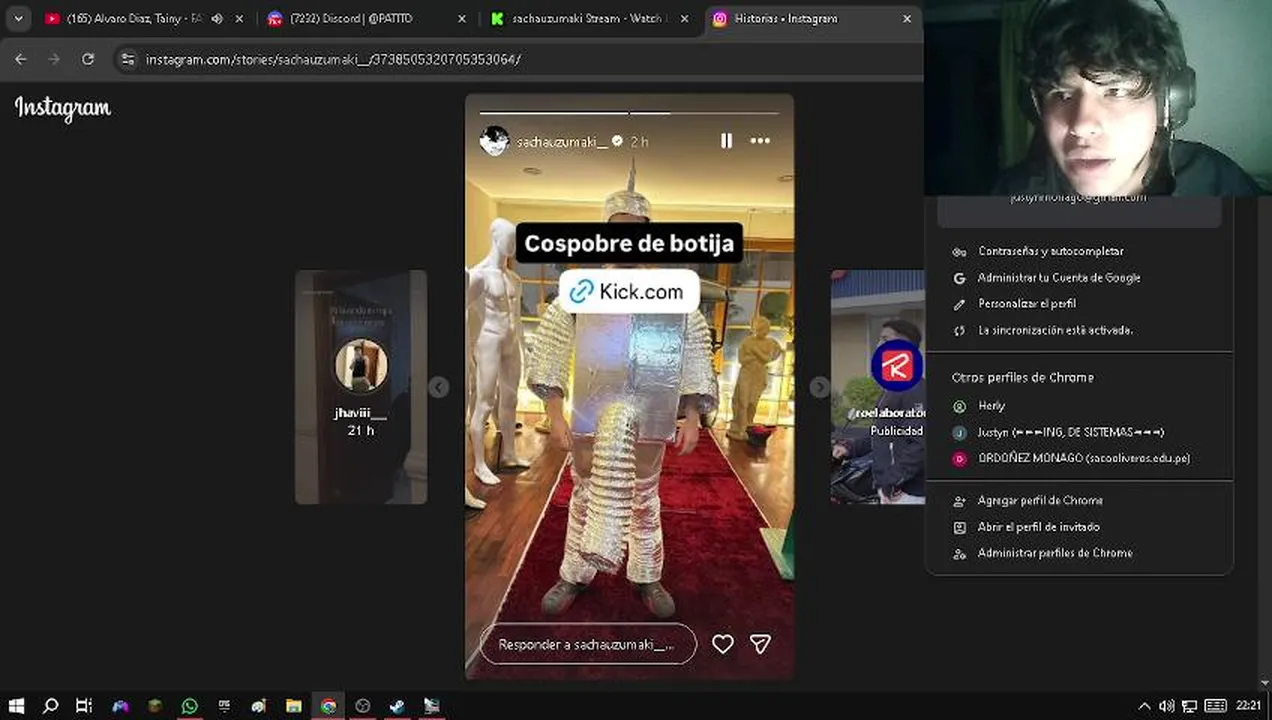Open WhatsApp from the taskbar
The height and width of the screenshot is (720, 1272).
(189, 706)
